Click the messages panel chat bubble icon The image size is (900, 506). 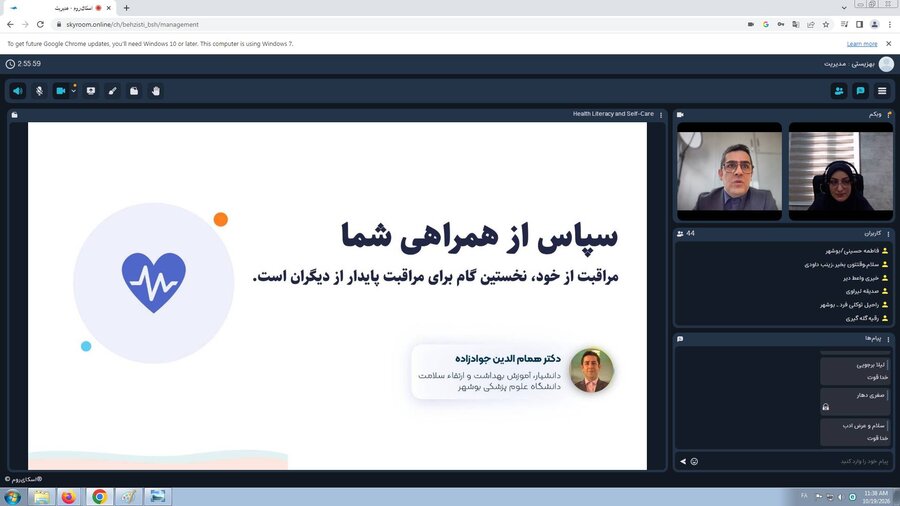point(680,339)
